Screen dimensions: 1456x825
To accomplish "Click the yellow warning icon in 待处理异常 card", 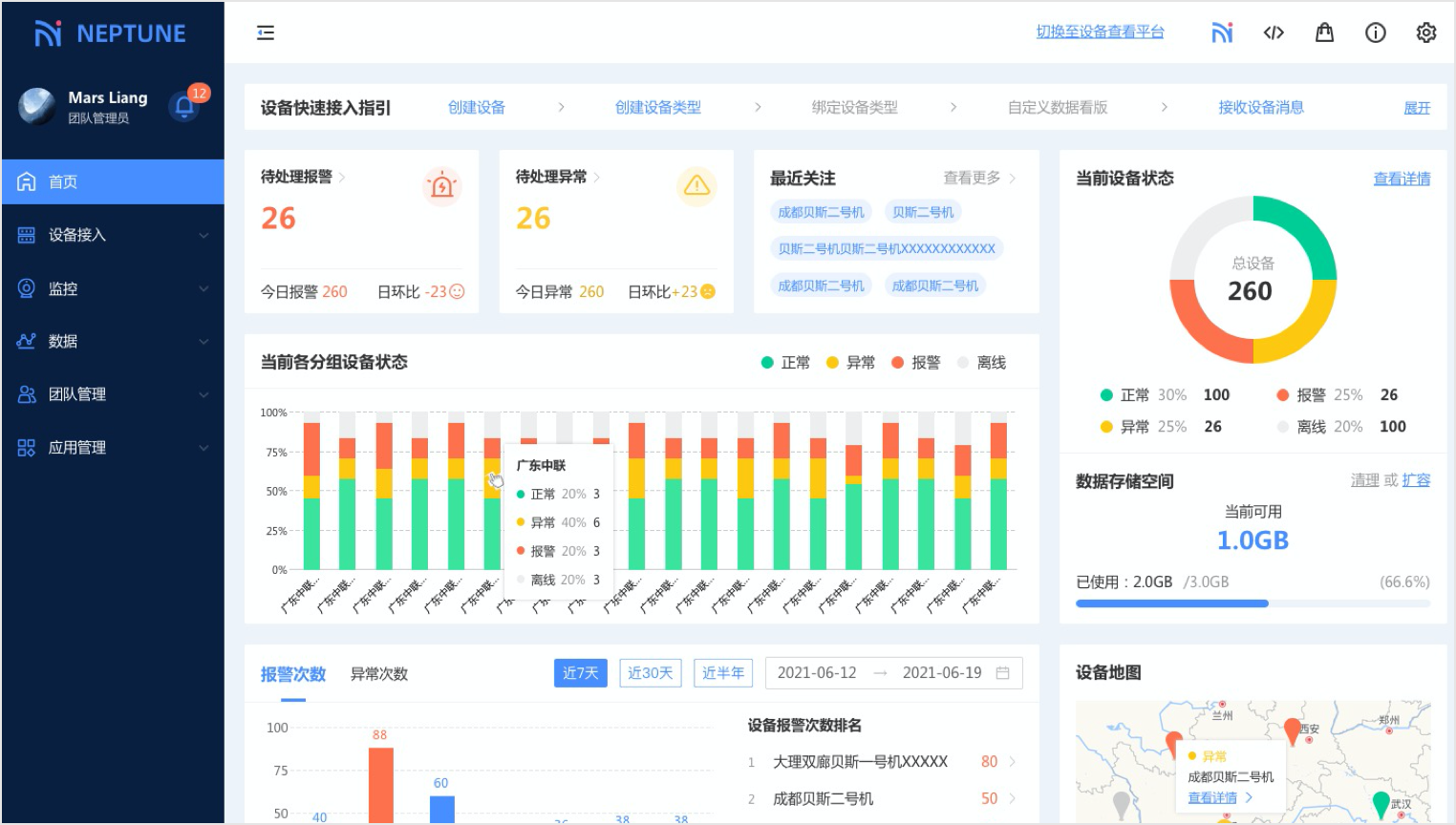I will click(x=696, y=186).
